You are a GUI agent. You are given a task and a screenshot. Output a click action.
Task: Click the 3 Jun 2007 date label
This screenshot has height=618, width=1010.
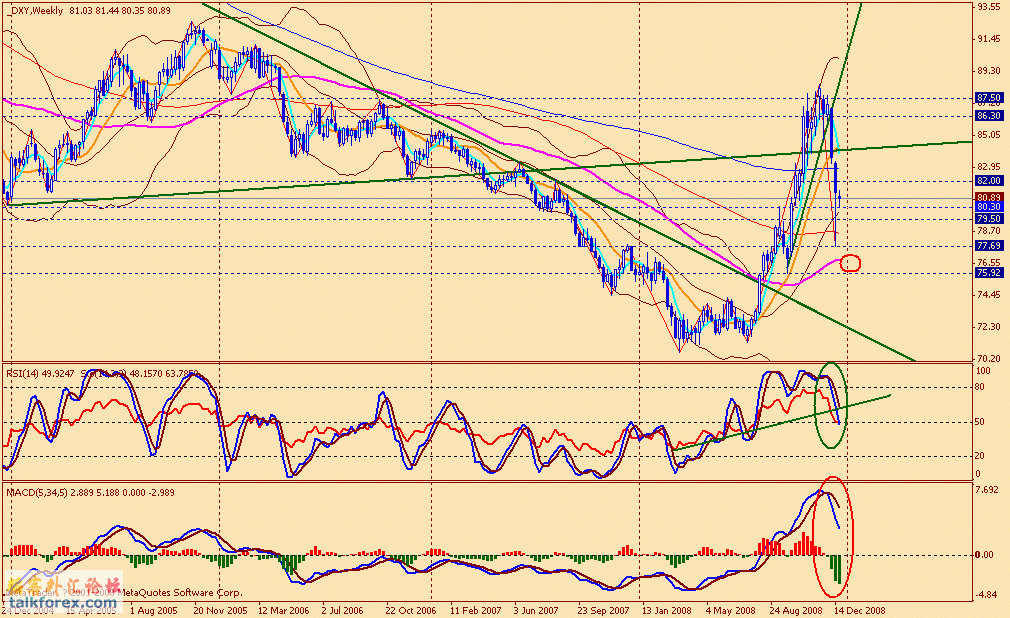[536, 610]
